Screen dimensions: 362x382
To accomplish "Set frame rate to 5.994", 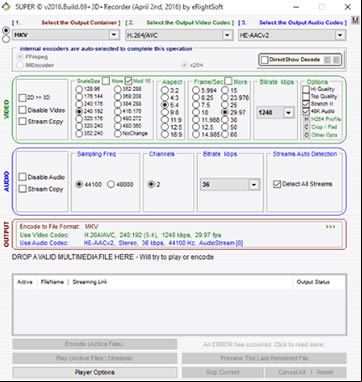I will (x=196, y=90).
